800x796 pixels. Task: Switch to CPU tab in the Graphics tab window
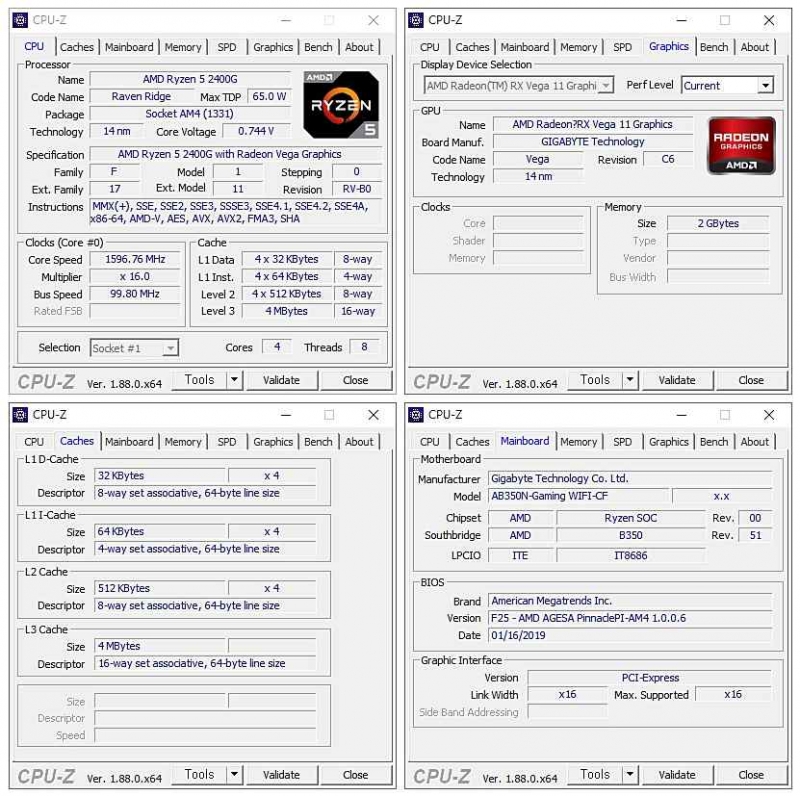point(430,47)
